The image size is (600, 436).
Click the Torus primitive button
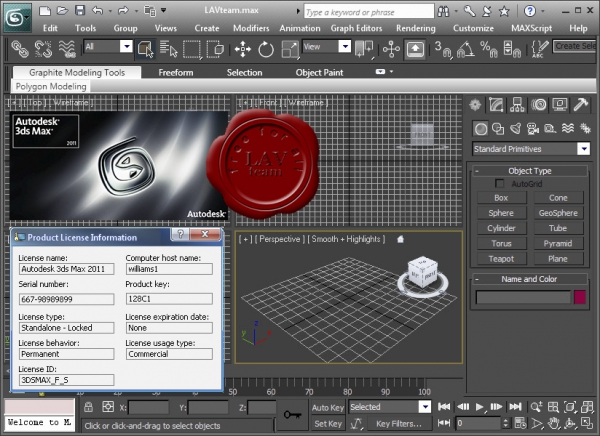(501, 244)
